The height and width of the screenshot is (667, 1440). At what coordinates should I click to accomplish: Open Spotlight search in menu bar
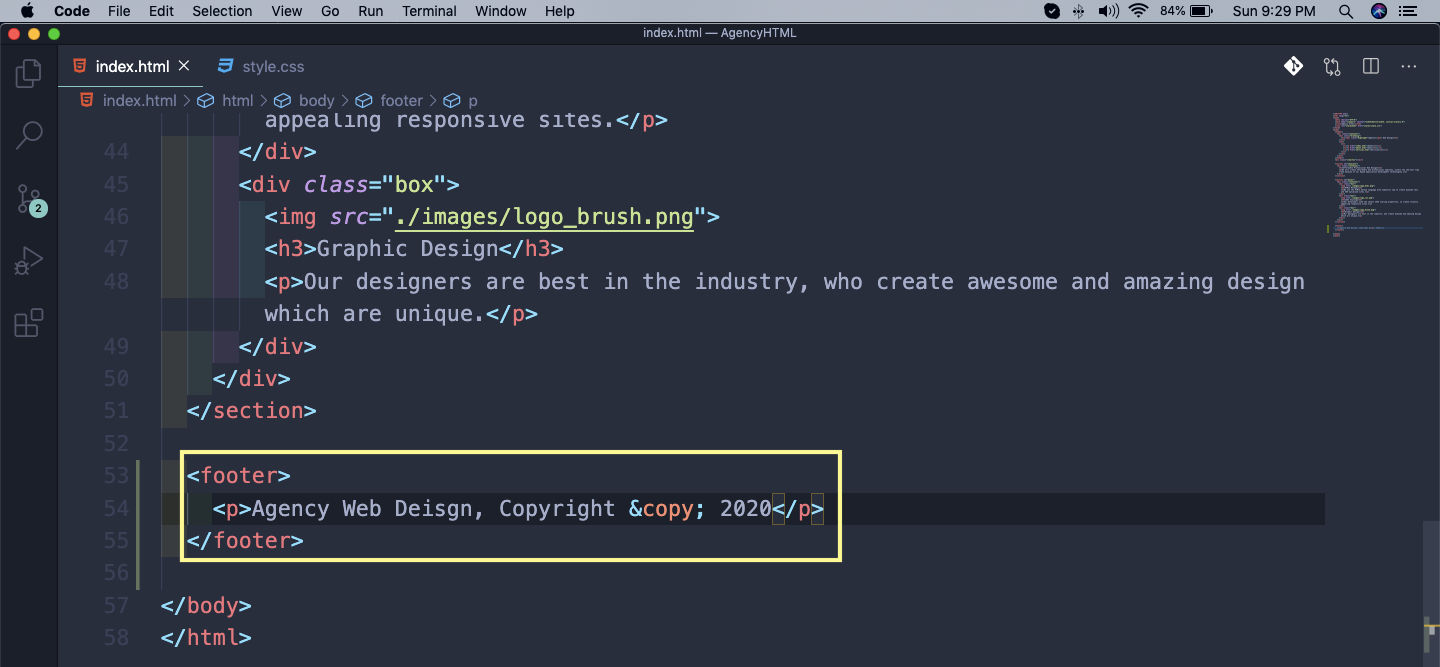1346,11
